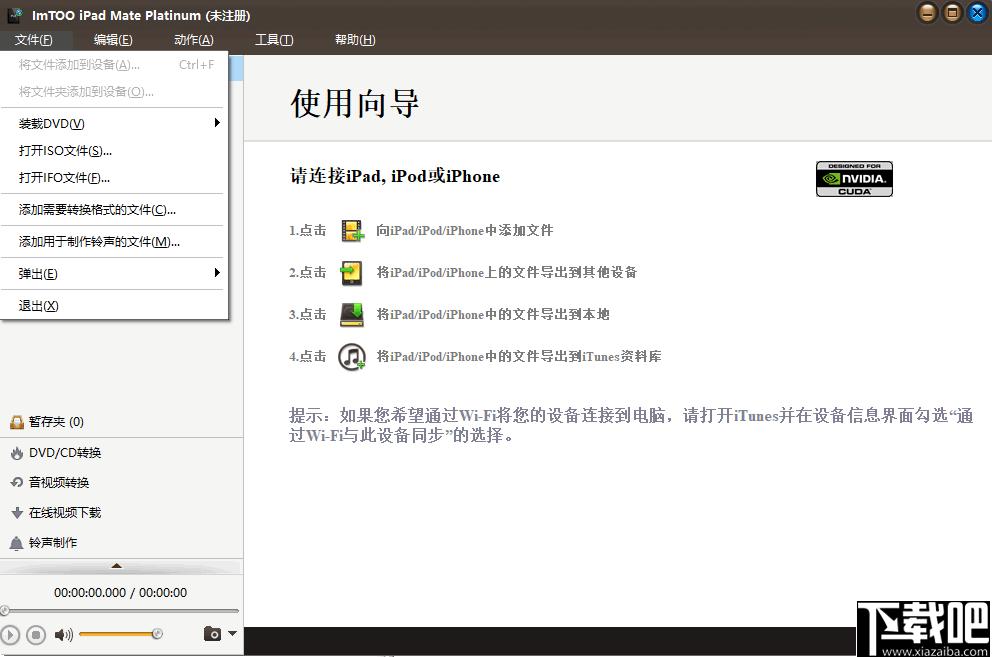Click the play button in player

click(x=9, y=634)
